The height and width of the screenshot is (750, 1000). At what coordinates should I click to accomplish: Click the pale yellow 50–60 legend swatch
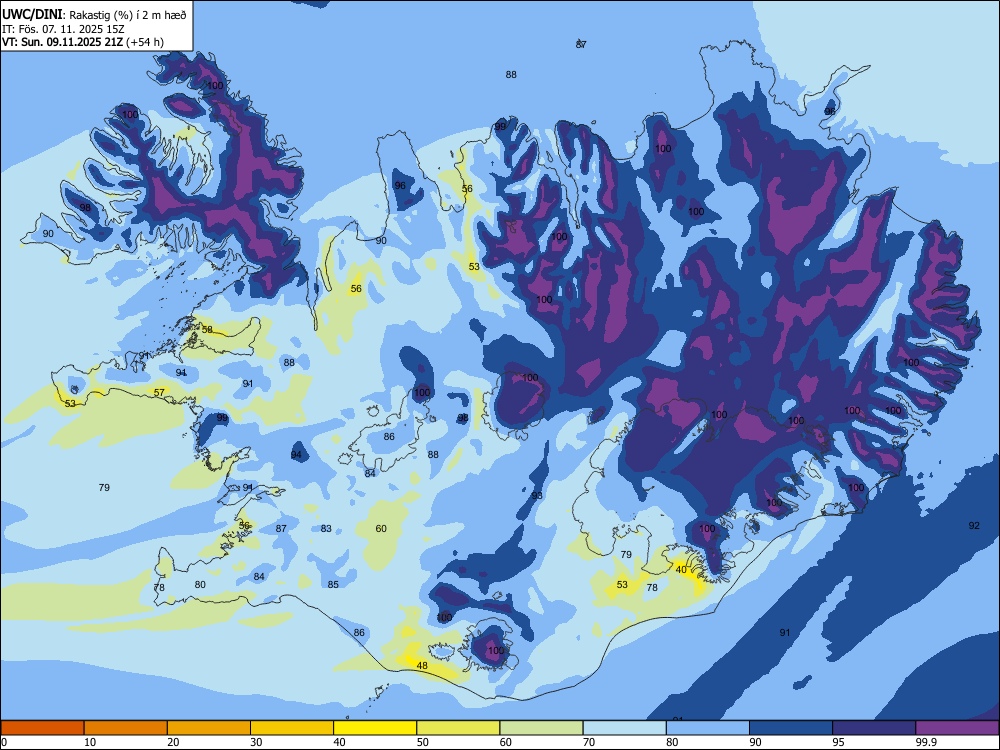click(458, 728)
